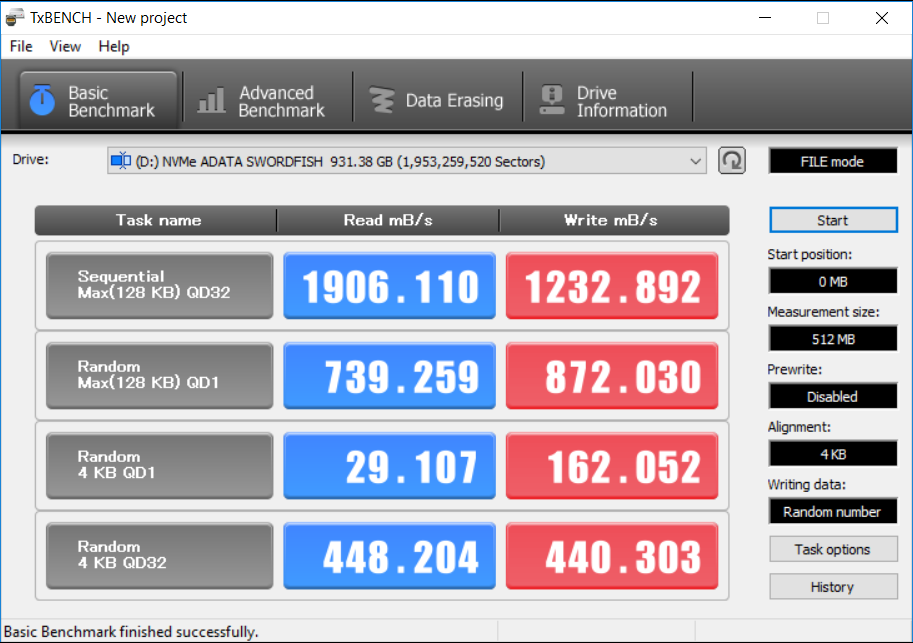Viewport: 913px width, 643px height.
Task: Click the Drive Information disk icon
Action: click(x=551, y=100)
